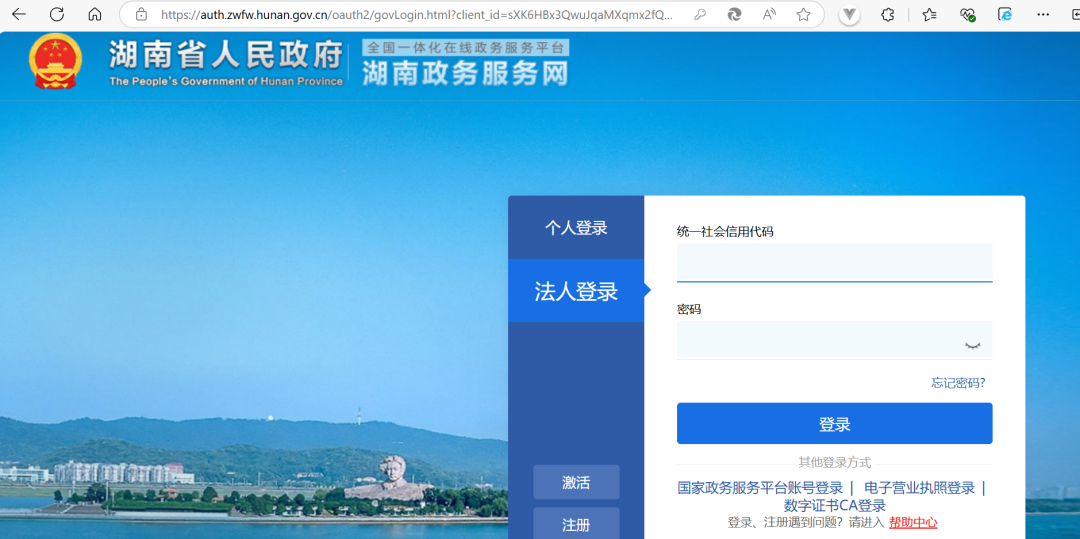The image size is (1080, 539).
Task: Open password manager key icon
Action: (700, 15)
